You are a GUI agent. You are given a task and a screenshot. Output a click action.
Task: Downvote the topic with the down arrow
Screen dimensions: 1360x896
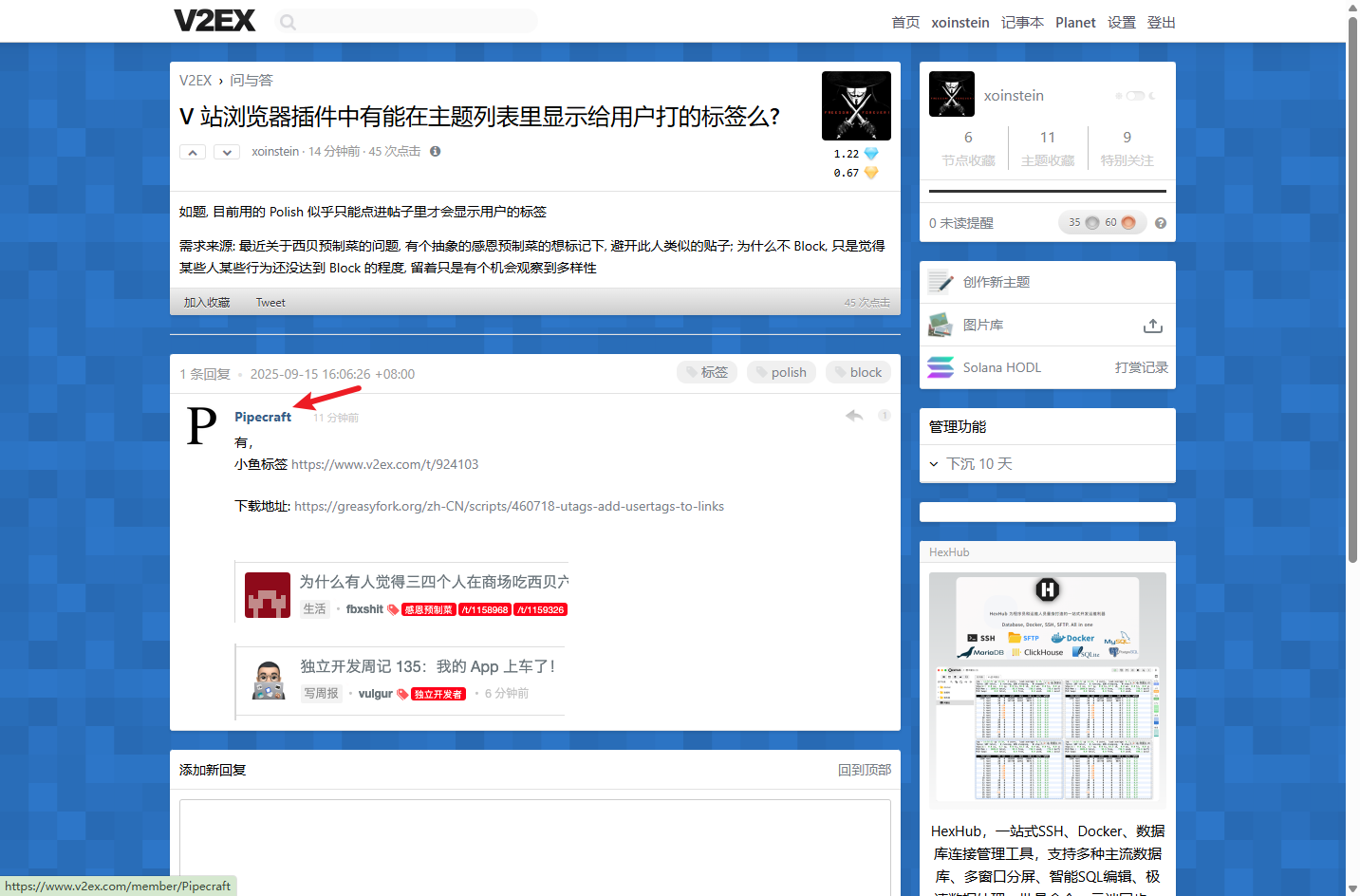226,152
